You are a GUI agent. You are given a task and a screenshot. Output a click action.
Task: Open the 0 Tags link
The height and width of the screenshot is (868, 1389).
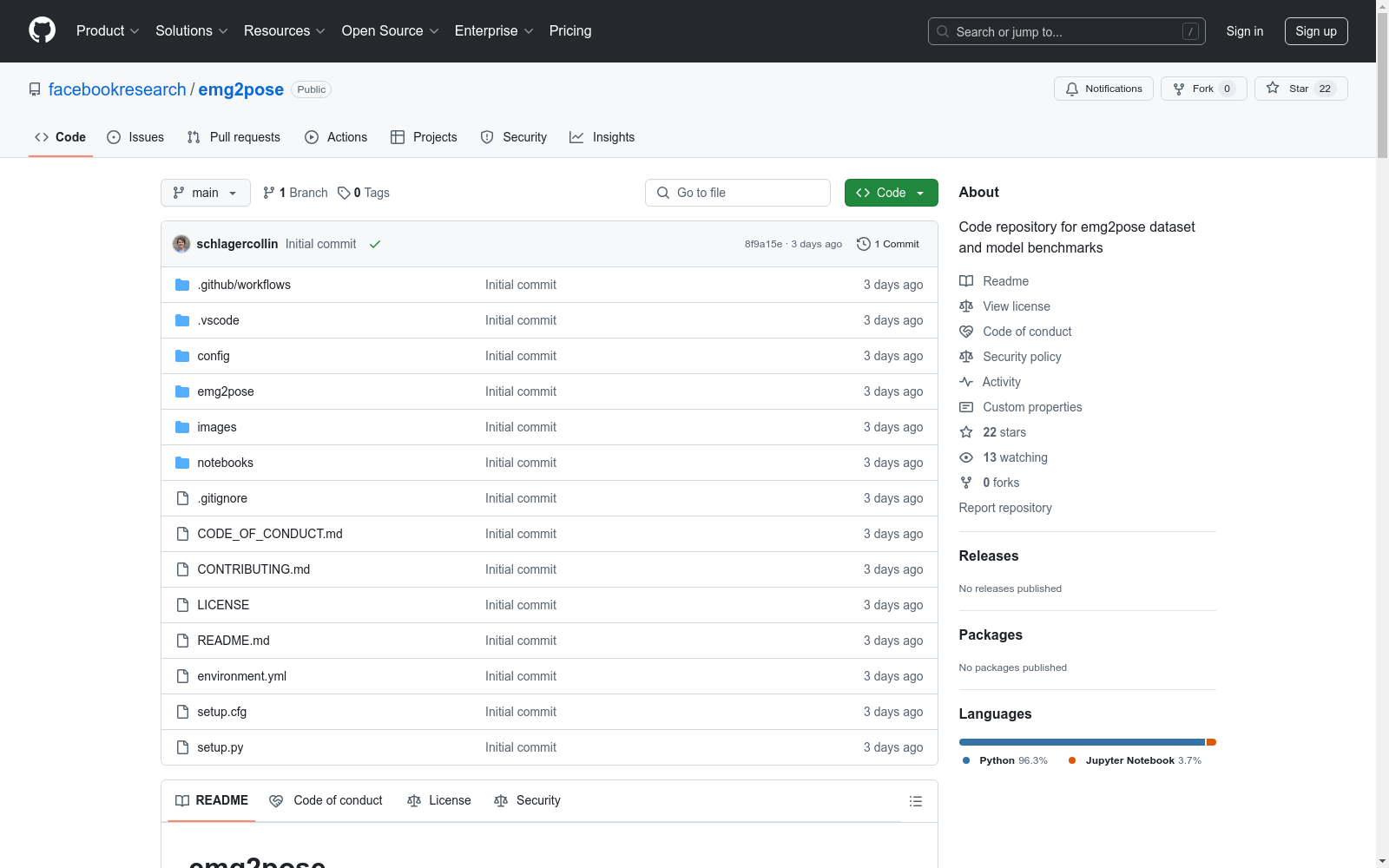[364, 193]
